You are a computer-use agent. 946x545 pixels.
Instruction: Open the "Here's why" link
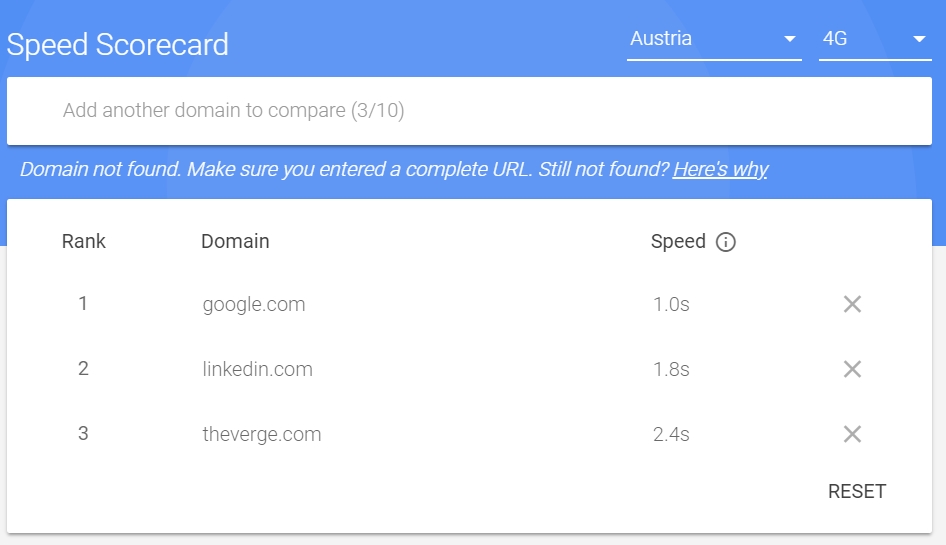click(720, 169)
